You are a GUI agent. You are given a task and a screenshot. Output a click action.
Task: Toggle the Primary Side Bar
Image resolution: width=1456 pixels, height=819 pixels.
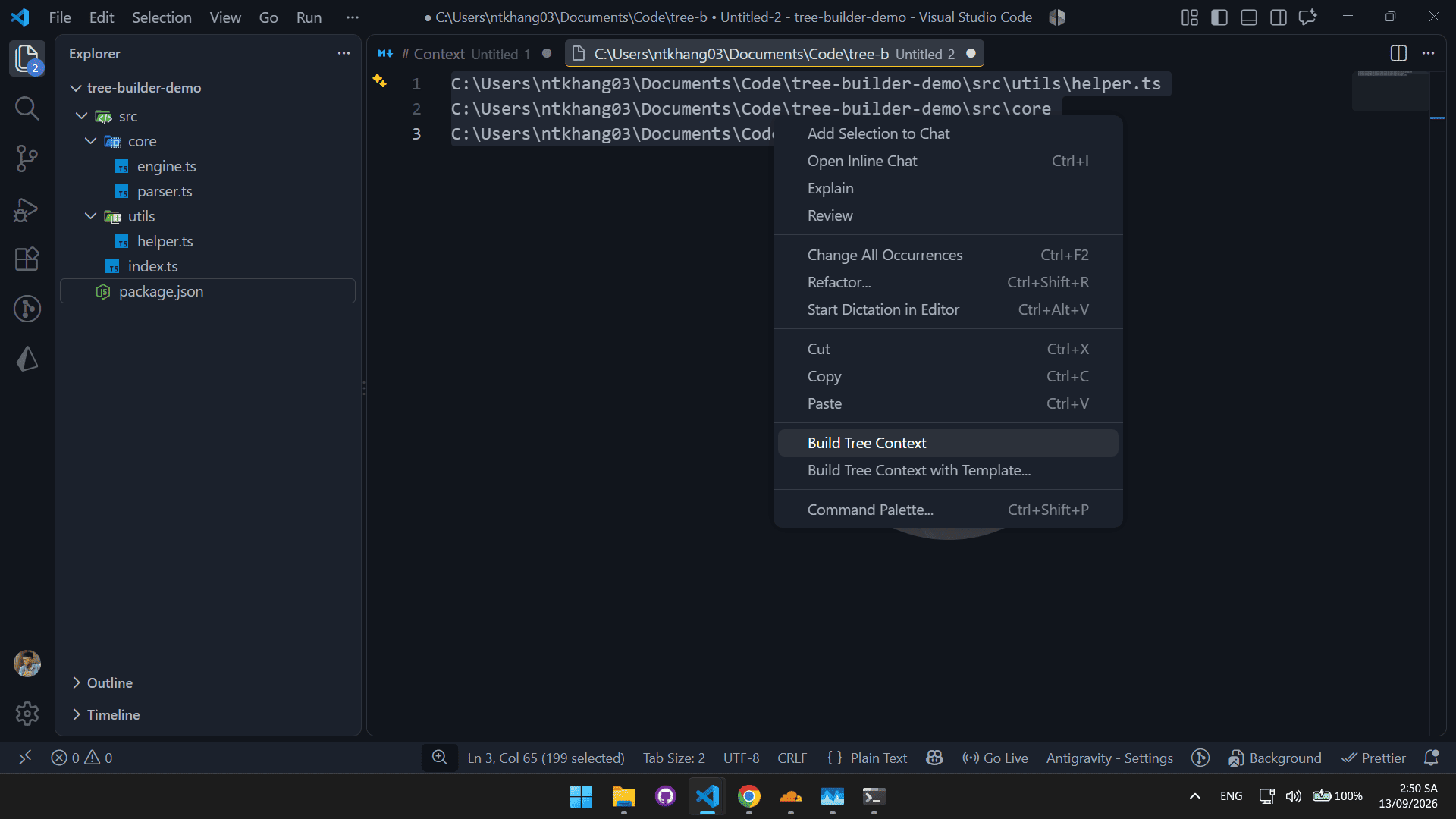(x=1219, y=17)
